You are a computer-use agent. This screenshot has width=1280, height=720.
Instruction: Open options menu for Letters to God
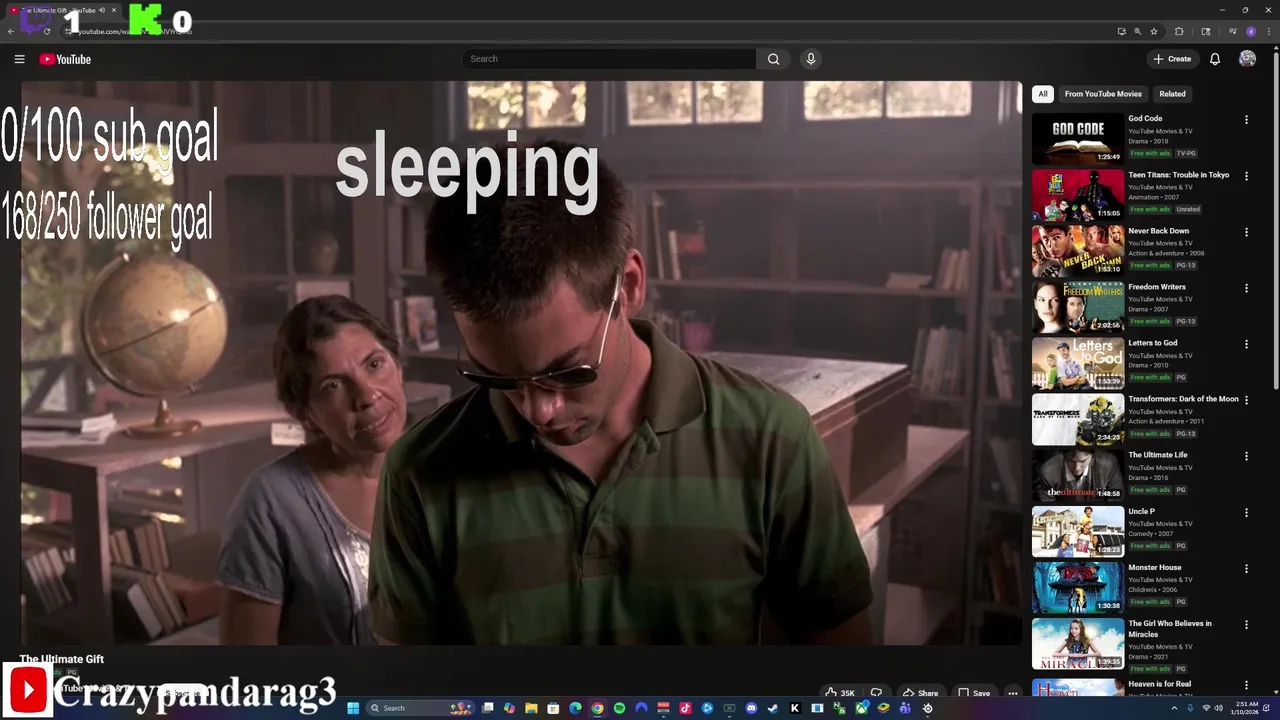coord(1246,344)
